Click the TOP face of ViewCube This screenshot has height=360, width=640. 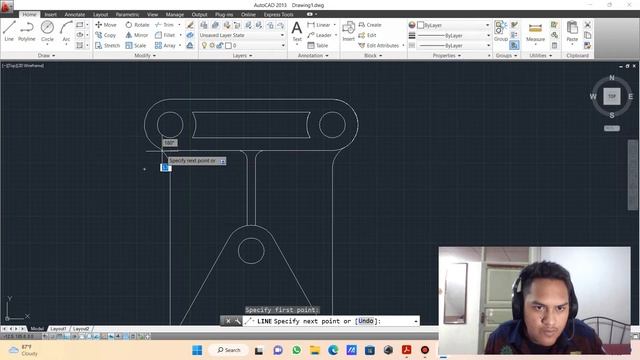(x=612, y=96)
